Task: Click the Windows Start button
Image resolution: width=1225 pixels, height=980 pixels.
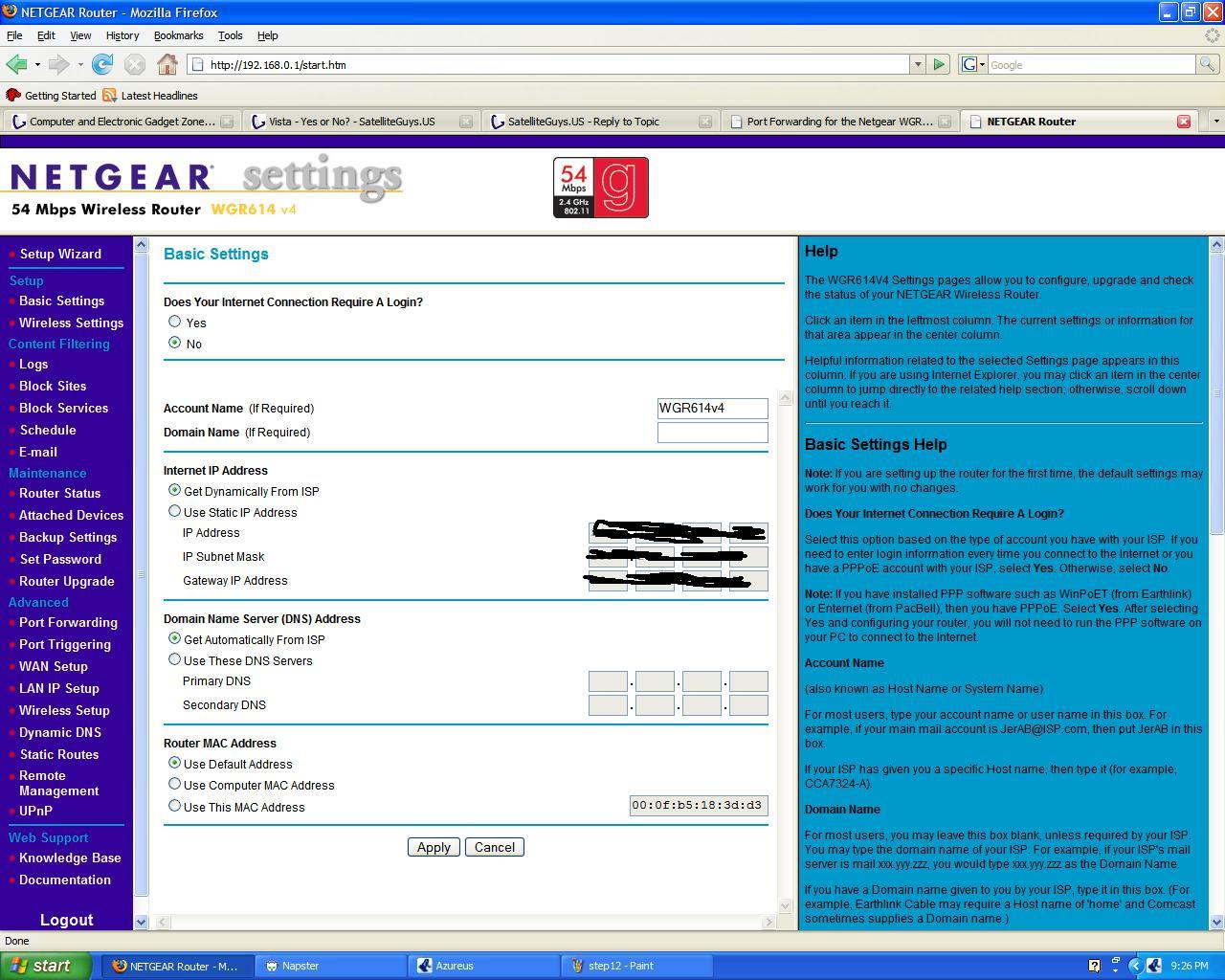Action: point(46,966)
